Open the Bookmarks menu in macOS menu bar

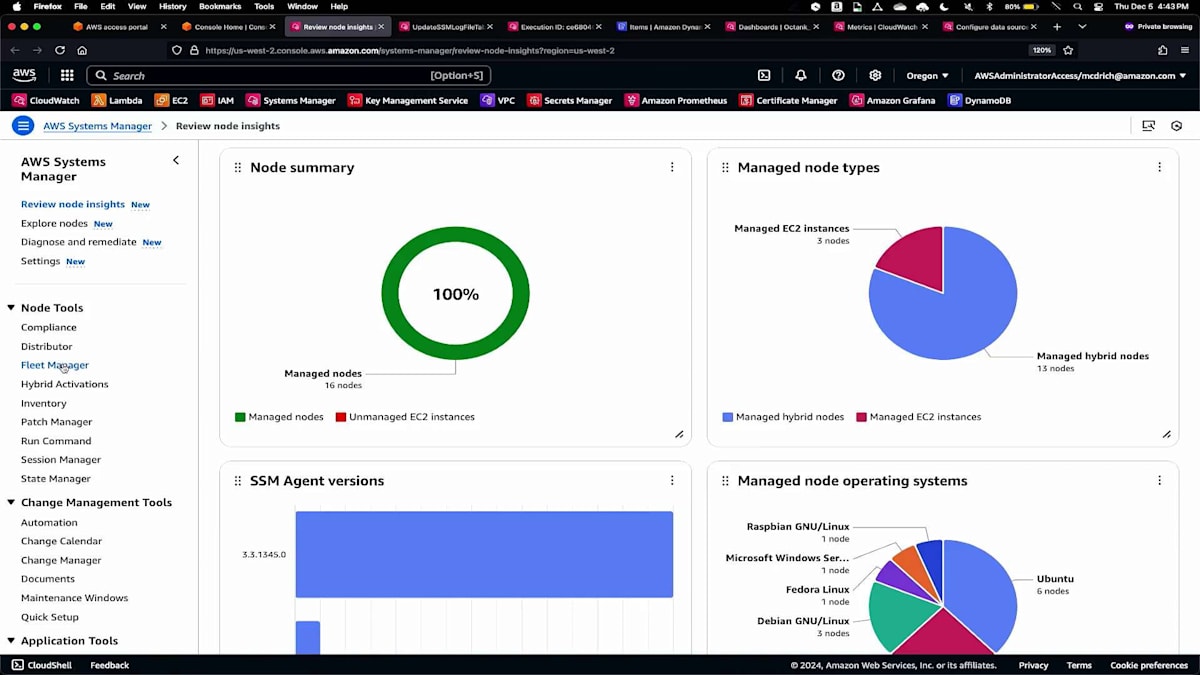[220, 6]
